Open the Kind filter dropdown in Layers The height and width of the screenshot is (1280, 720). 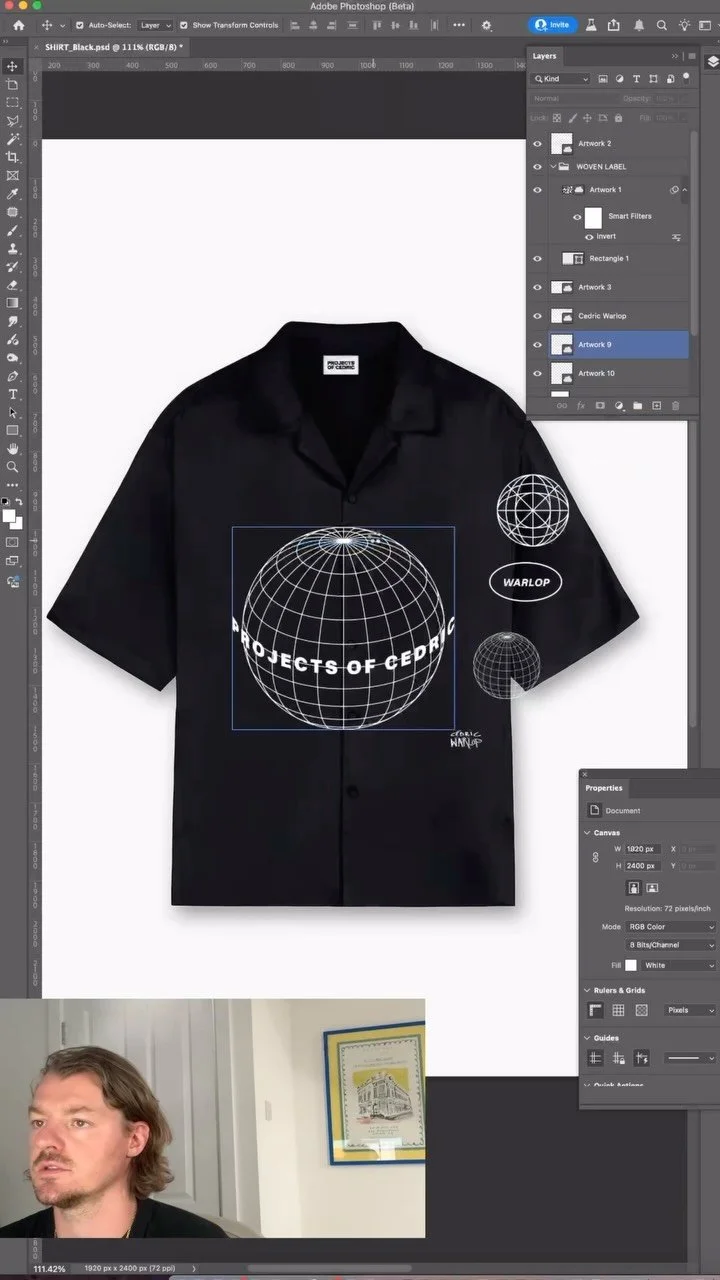tap(562, 79)
